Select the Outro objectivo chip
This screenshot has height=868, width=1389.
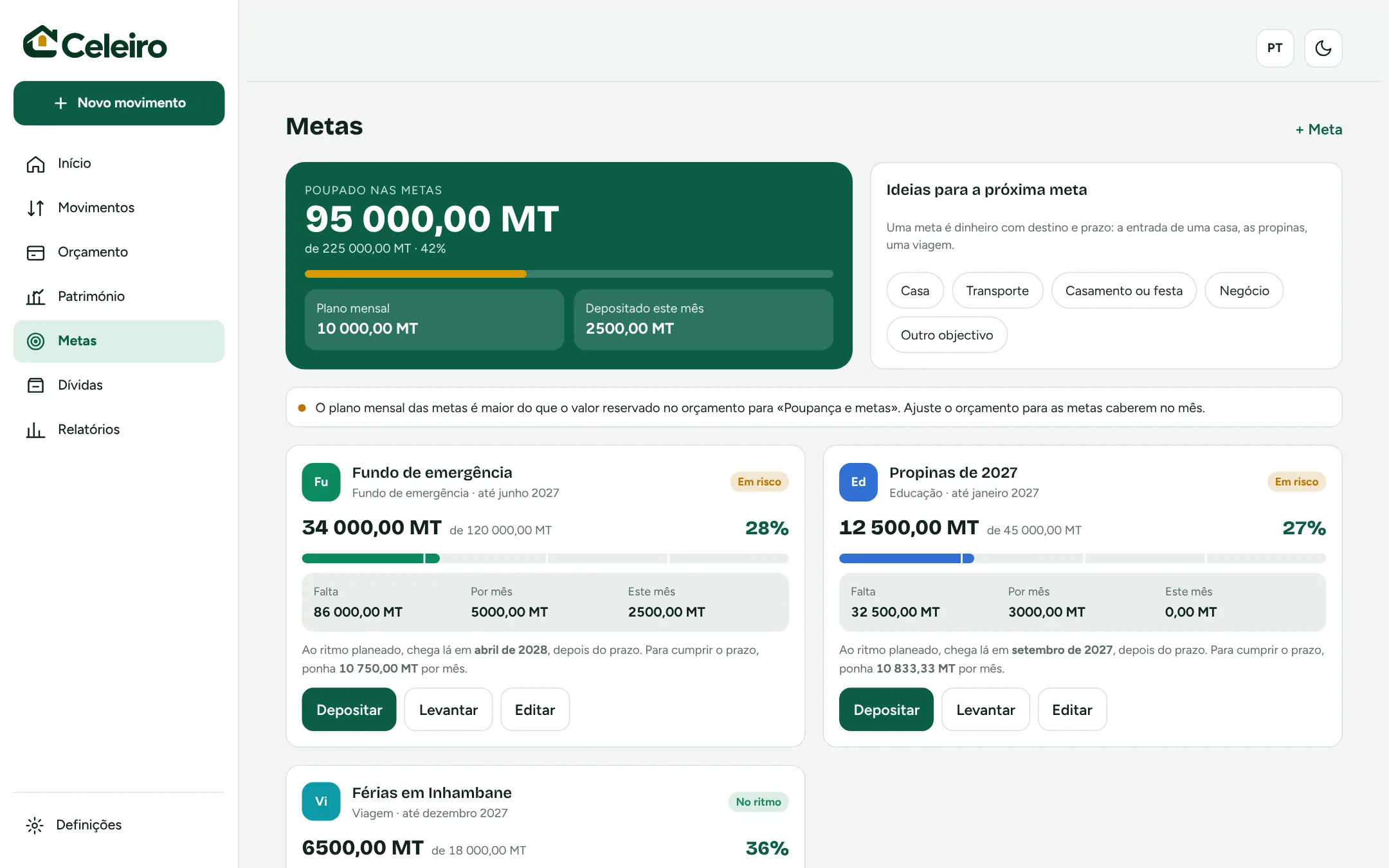pos(947,335)
